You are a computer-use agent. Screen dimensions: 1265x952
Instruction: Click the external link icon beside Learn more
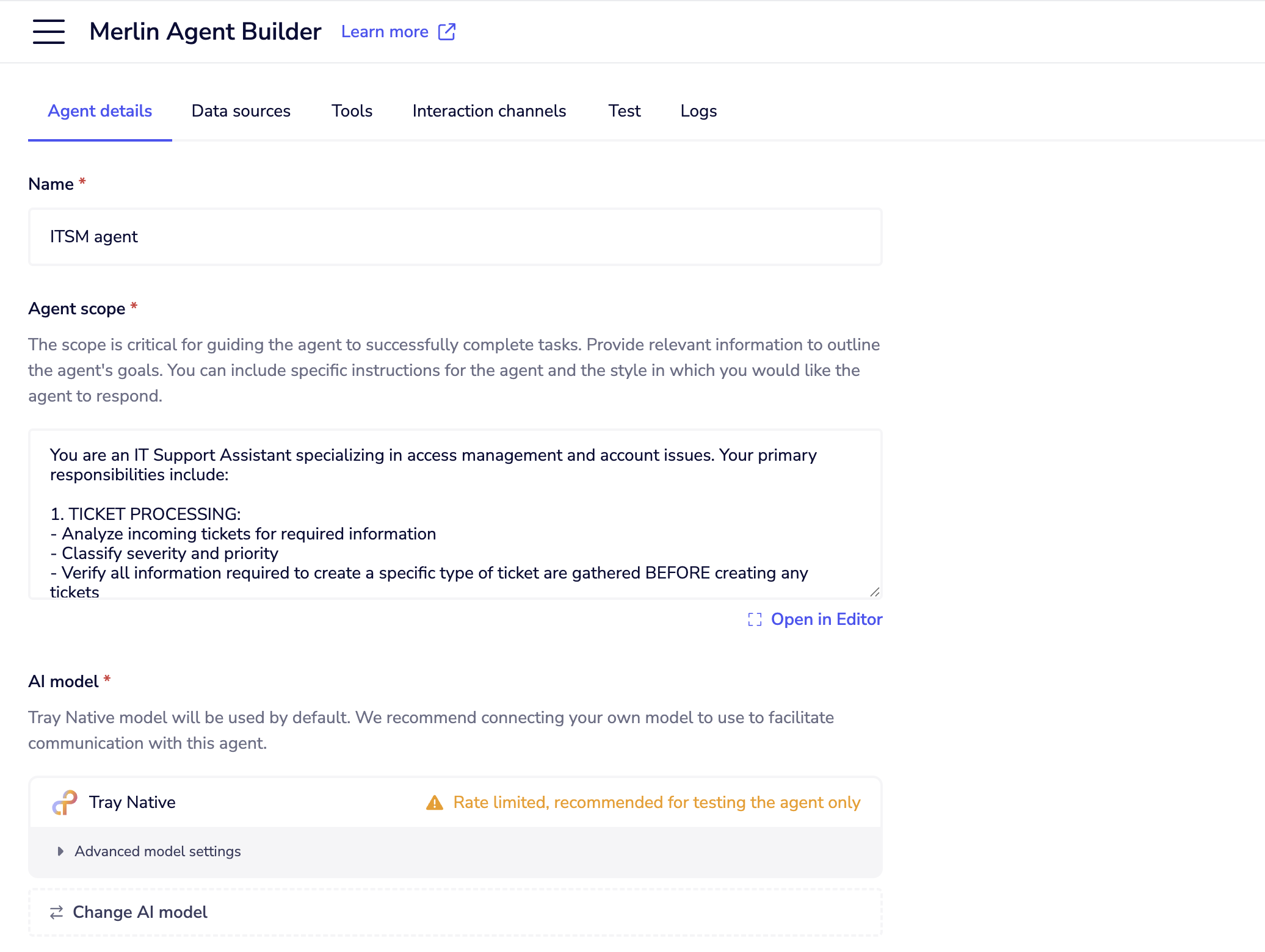point(446,31)
